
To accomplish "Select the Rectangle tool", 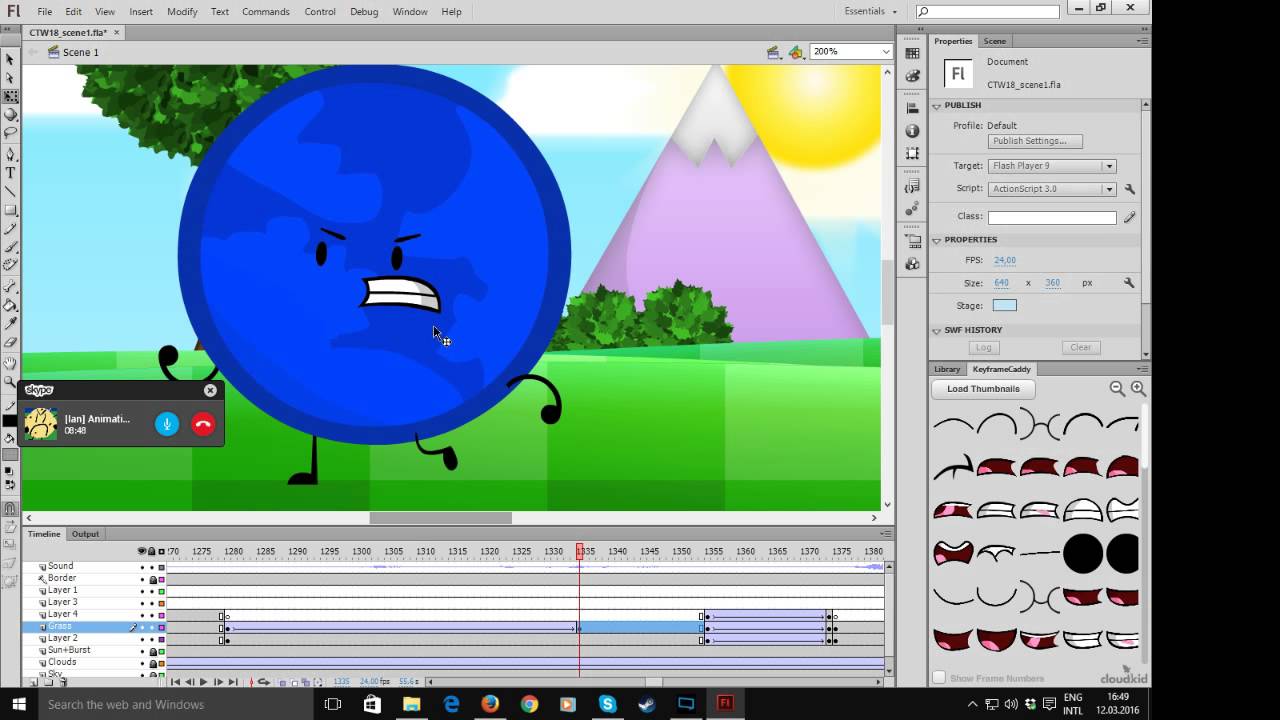I will [x=10, y=210].
